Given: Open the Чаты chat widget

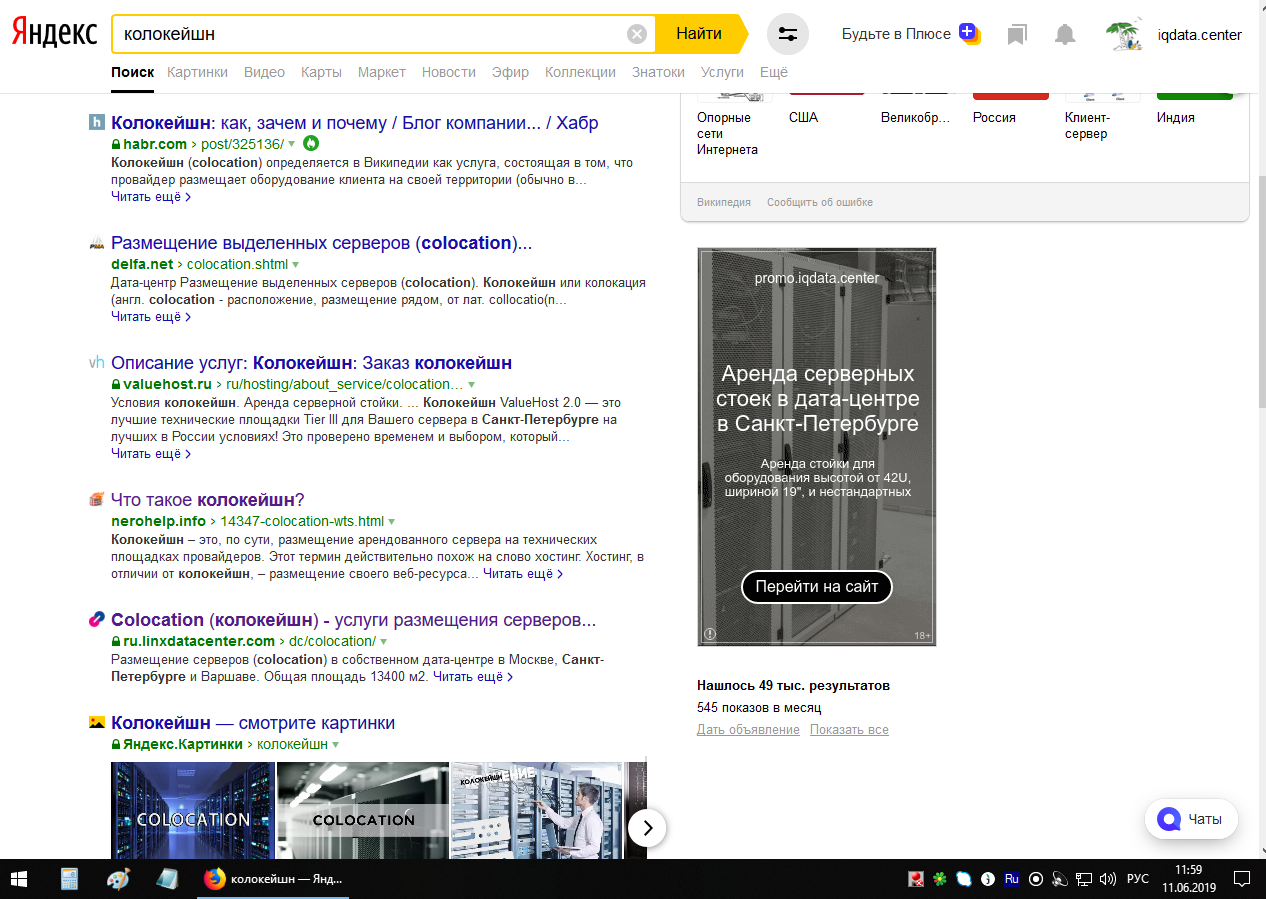Looking at the screenshot, I should pos(1191,819).
